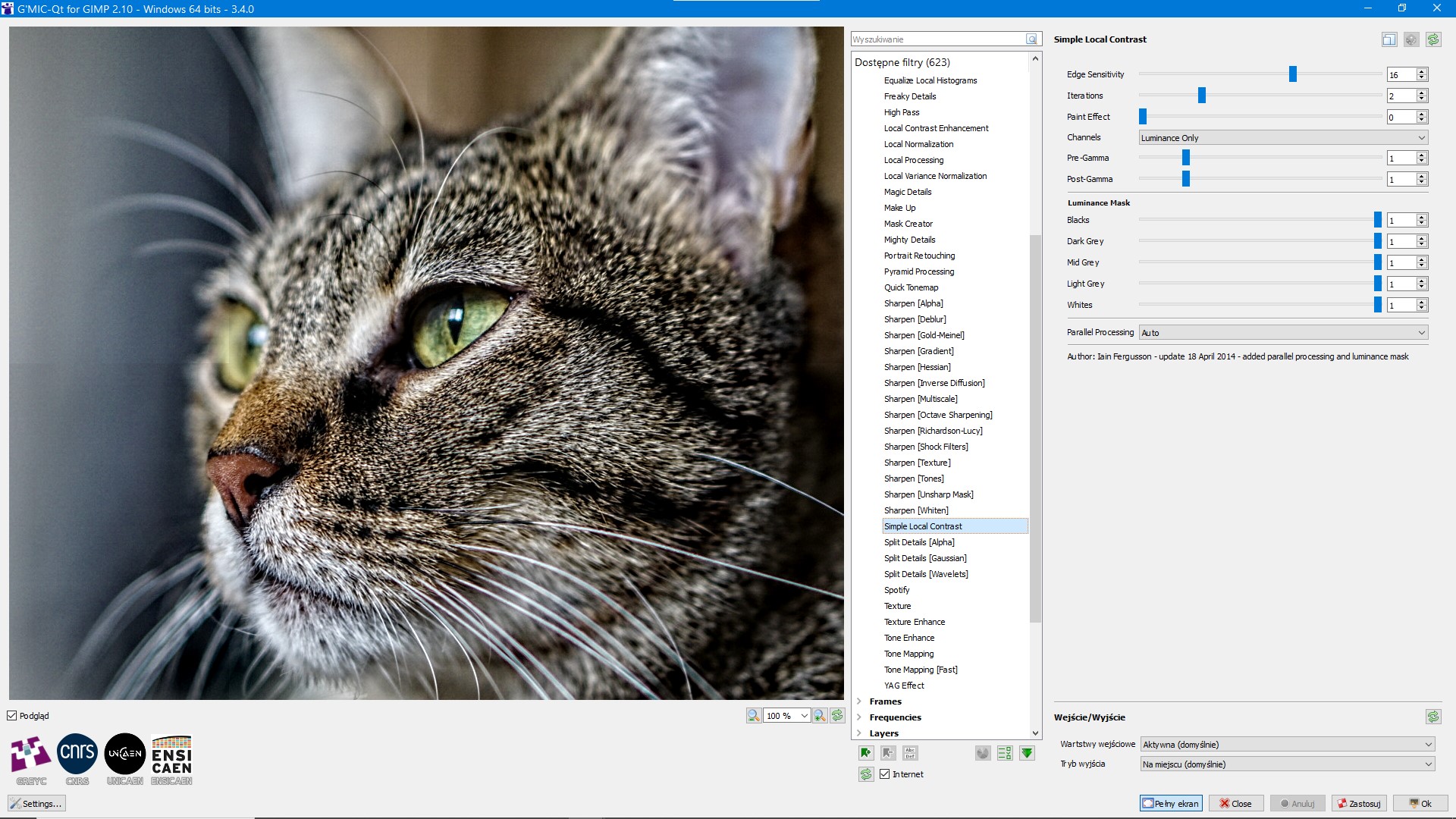Zoom out the preview image
The height and width of the screenshot is (819, 1456).
pyautogui.click(x=753, y=715)
